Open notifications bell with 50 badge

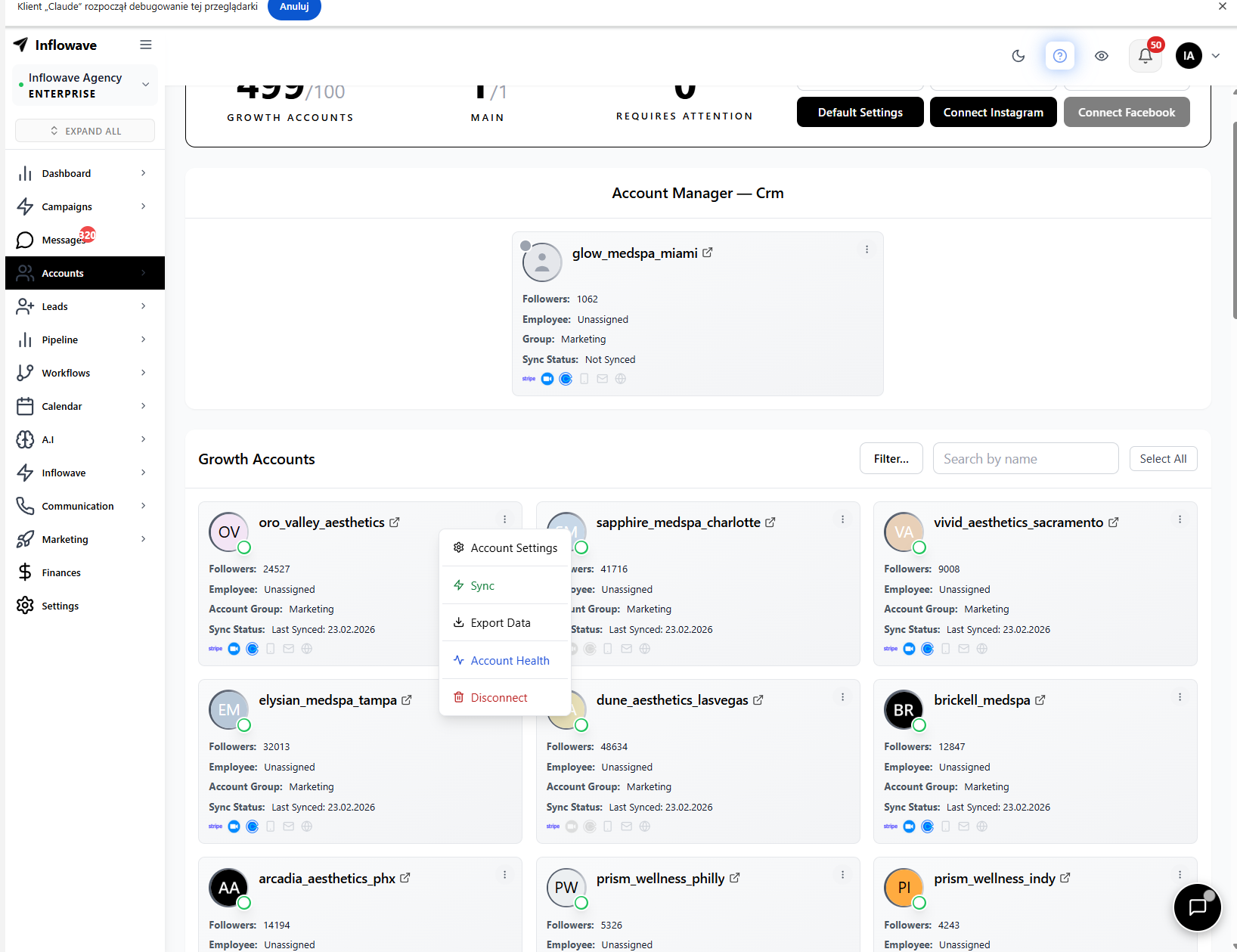point(1145,56)
